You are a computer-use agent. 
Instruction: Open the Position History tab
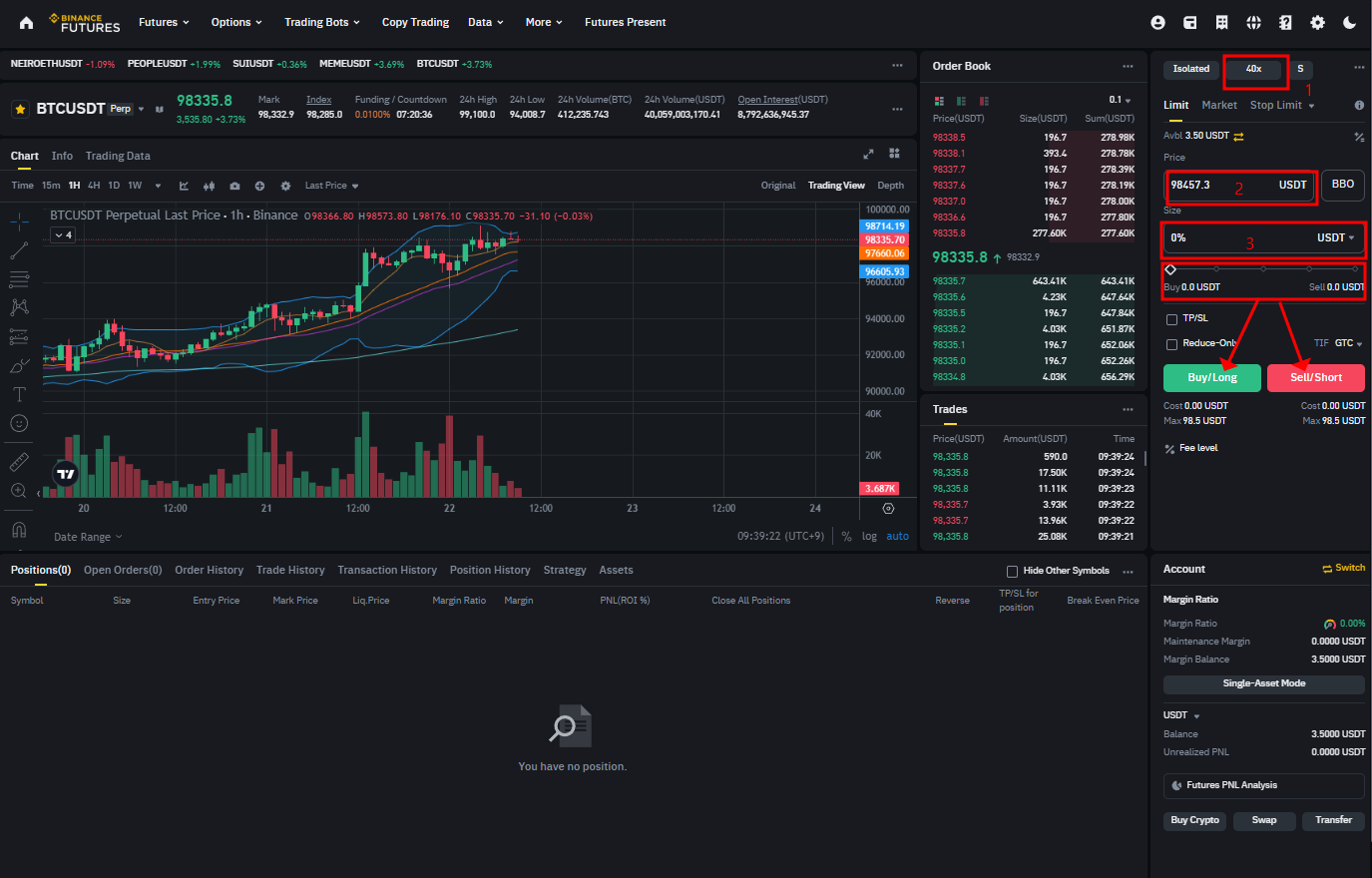(x=490, y=570)
